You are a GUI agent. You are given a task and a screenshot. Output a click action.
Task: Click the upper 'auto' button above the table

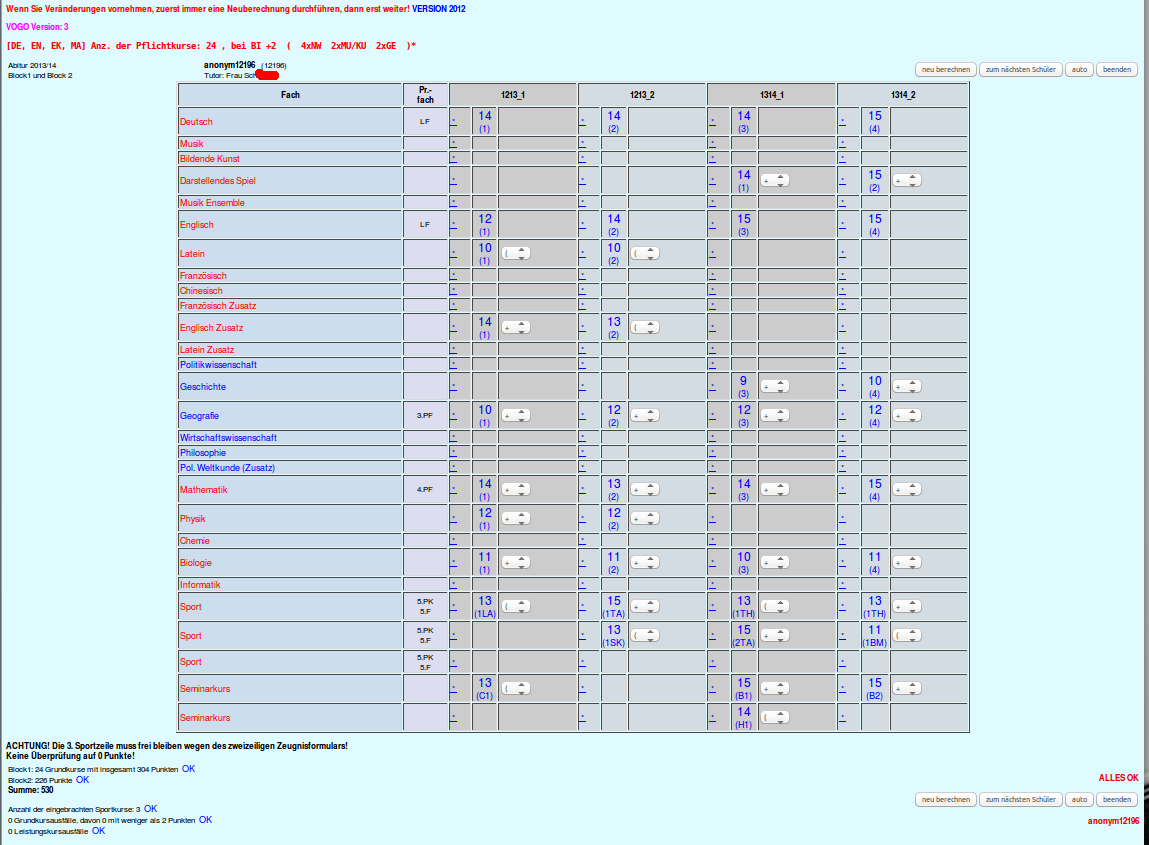click(1079, 70)
